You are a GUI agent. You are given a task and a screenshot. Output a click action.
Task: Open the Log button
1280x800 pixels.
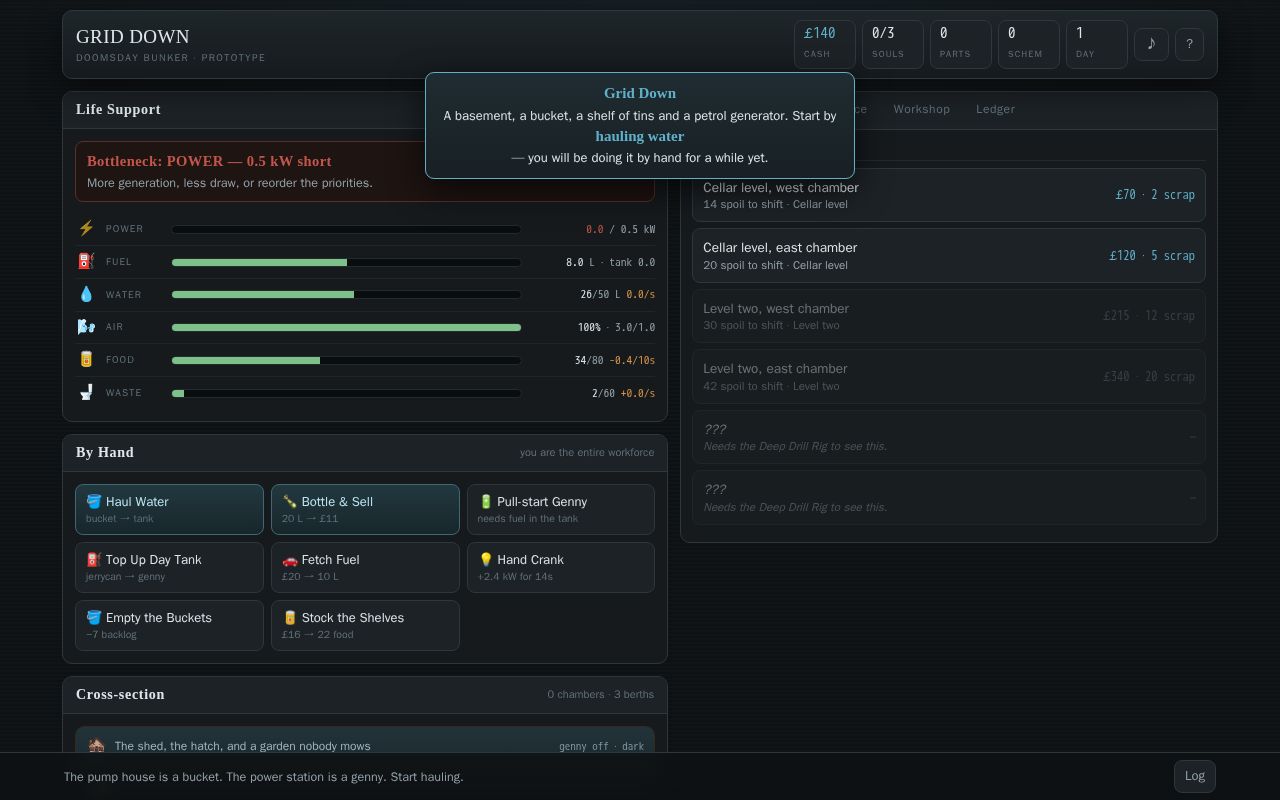[1195, 776]
